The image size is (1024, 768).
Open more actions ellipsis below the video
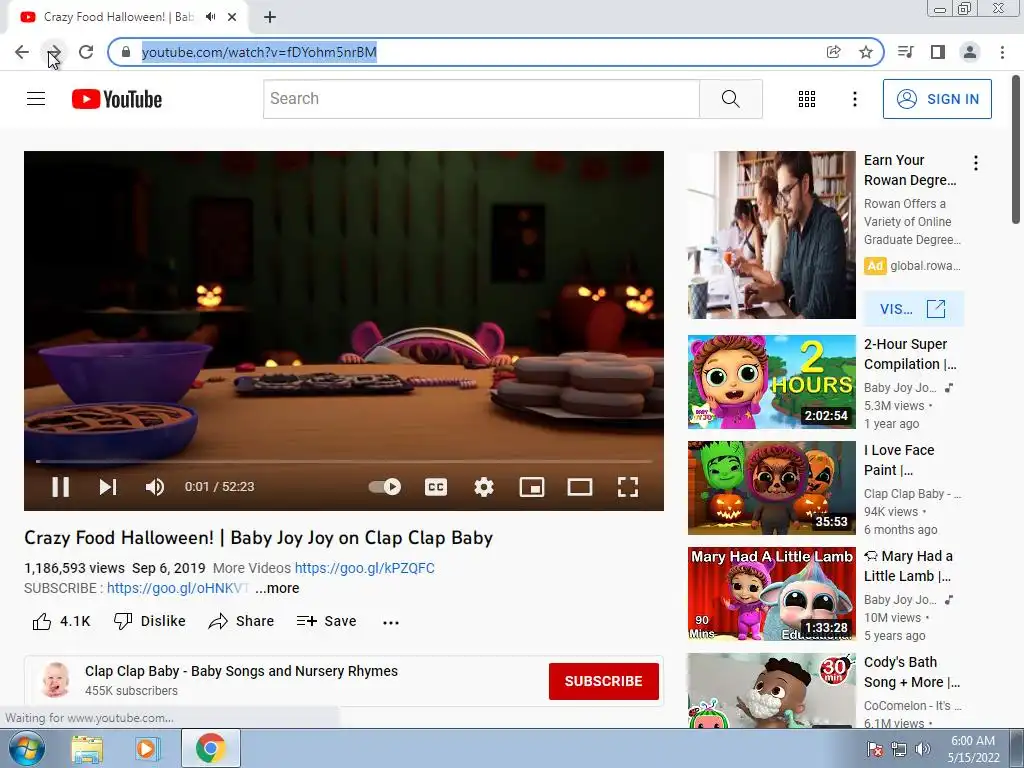click(x=391, y=622)
